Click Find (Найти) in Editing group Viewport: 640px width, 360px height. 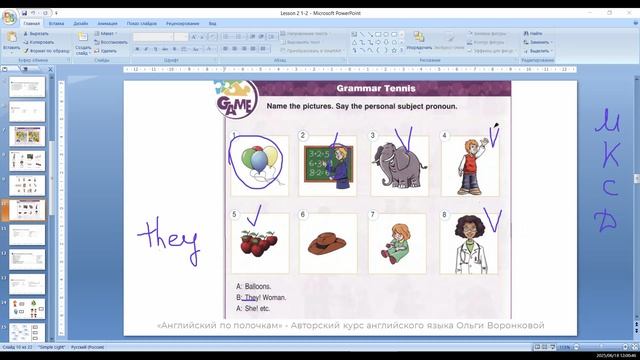pyautogui.click(x=533, y=33)
